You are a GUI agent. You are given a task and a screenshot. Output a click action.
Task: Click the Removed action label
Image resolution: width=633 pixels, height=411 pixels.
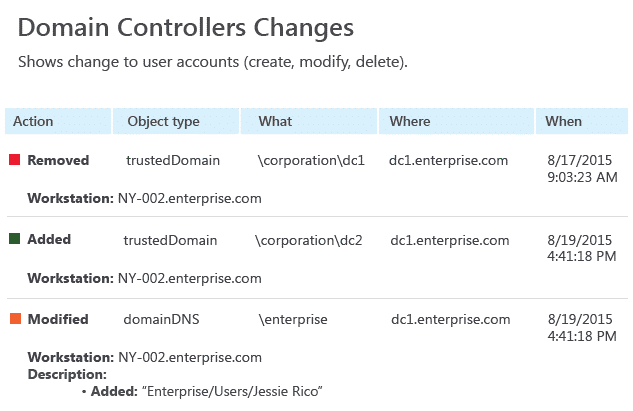[x=58, y=160]
